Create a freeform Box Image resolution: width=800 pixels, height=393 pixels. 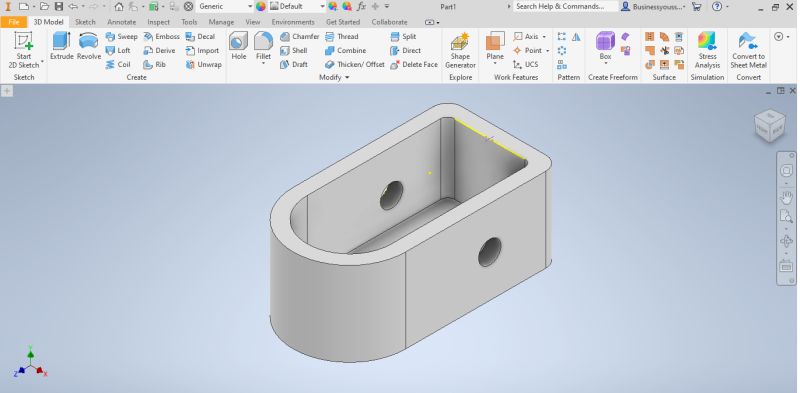pos(605,46)
